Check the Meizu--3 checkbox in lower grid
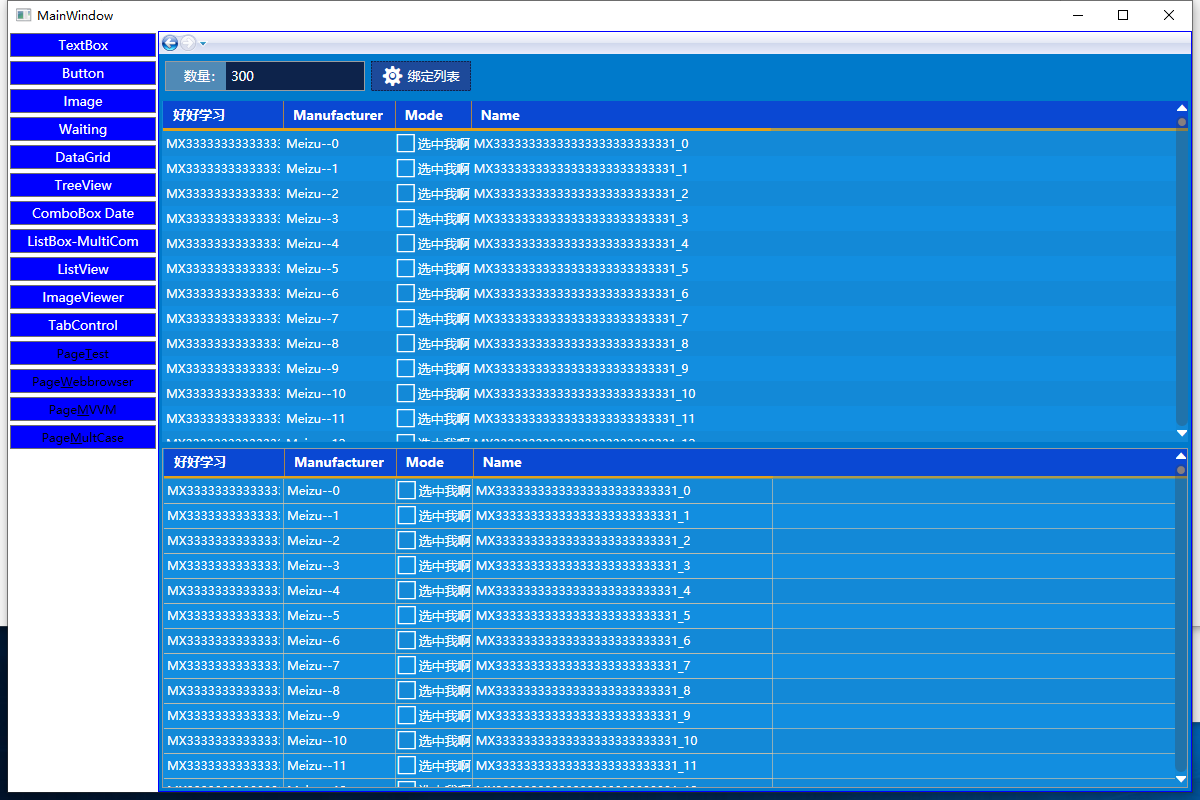This screenshot has width=1200, height=800. pyautogui.click(x=406, y=566)
